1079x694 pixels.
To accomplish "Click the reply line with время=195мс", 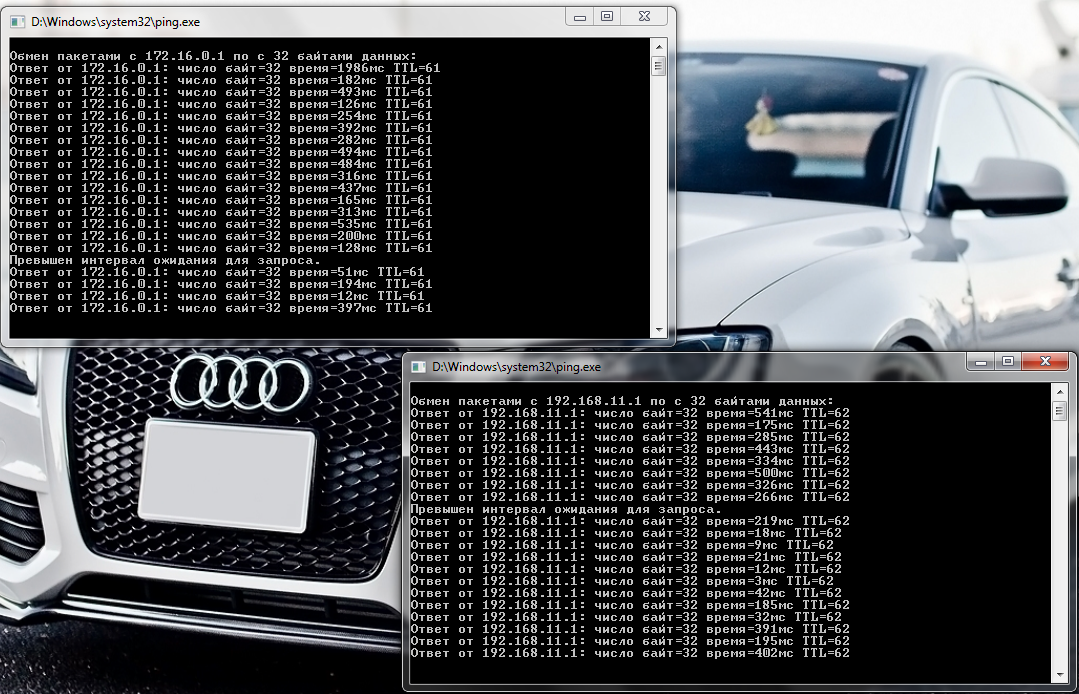I will tap(630, 641).
